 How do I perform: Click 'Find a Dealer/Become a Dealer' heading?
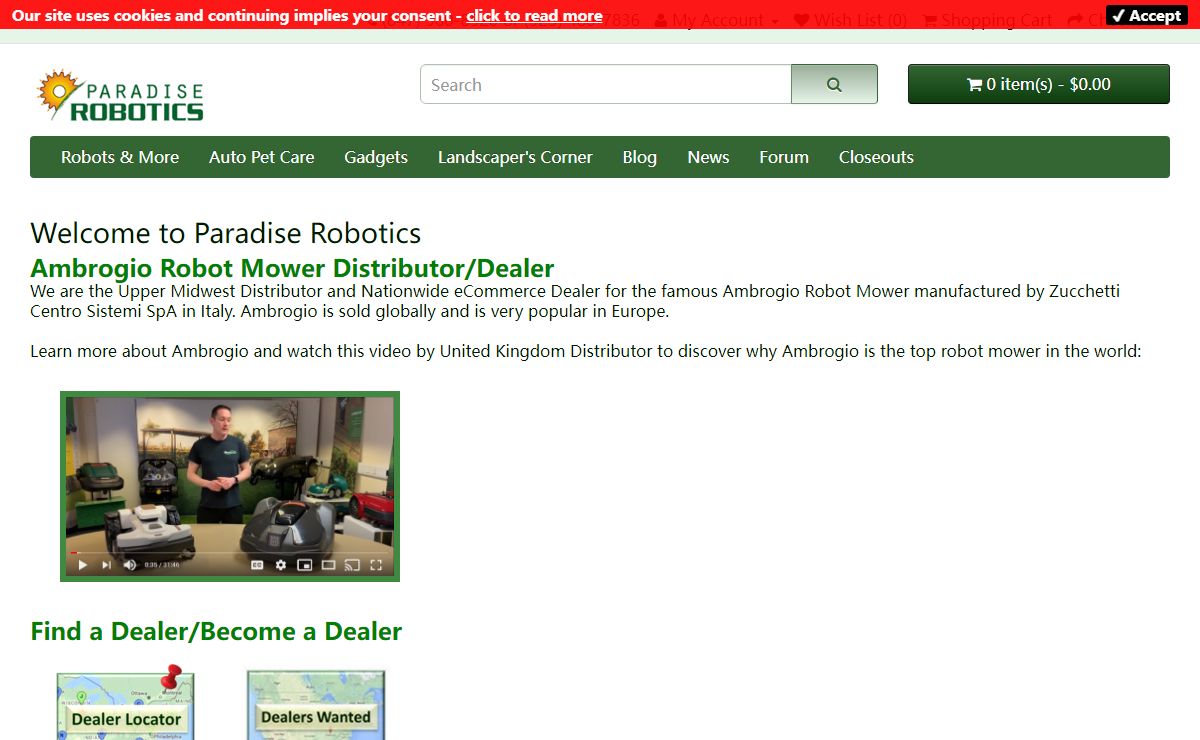pos(216,631)
